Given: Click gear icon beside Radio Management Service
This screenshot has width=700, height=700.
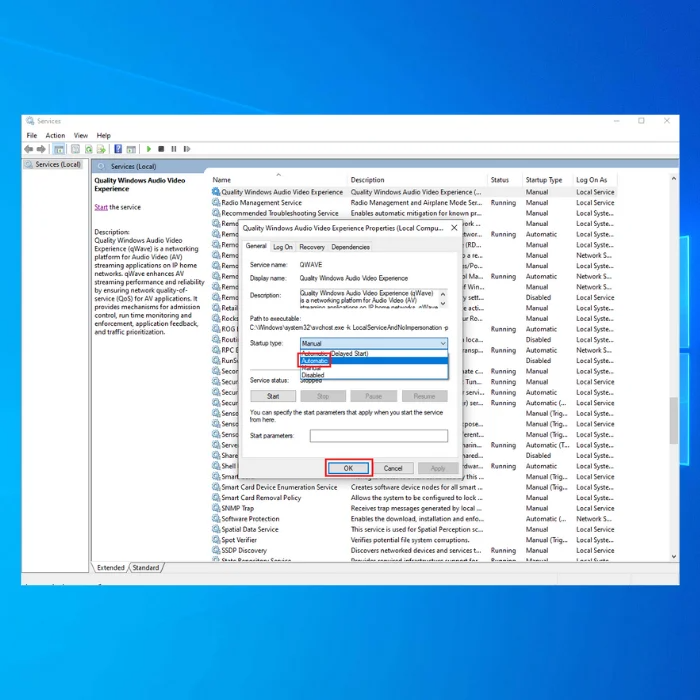Looking at the screenshot, I should click(216, 203).
